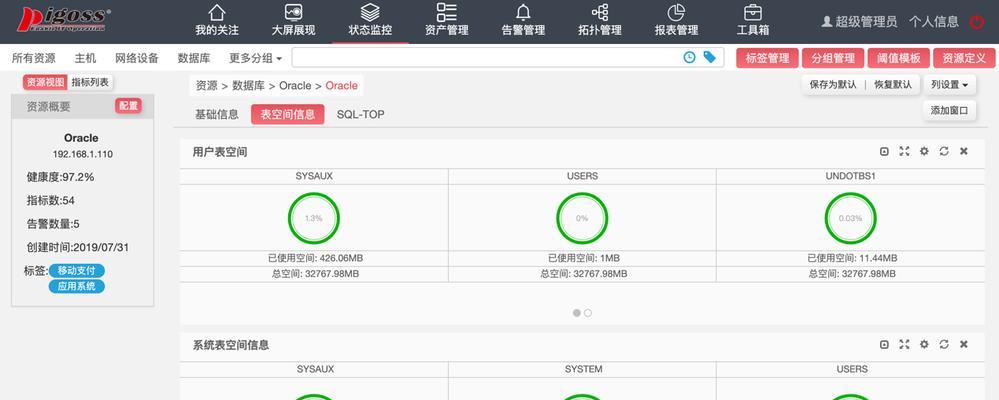Open 个人信息 link
This screenshot has width=999, height=400.
pos(933,22)
